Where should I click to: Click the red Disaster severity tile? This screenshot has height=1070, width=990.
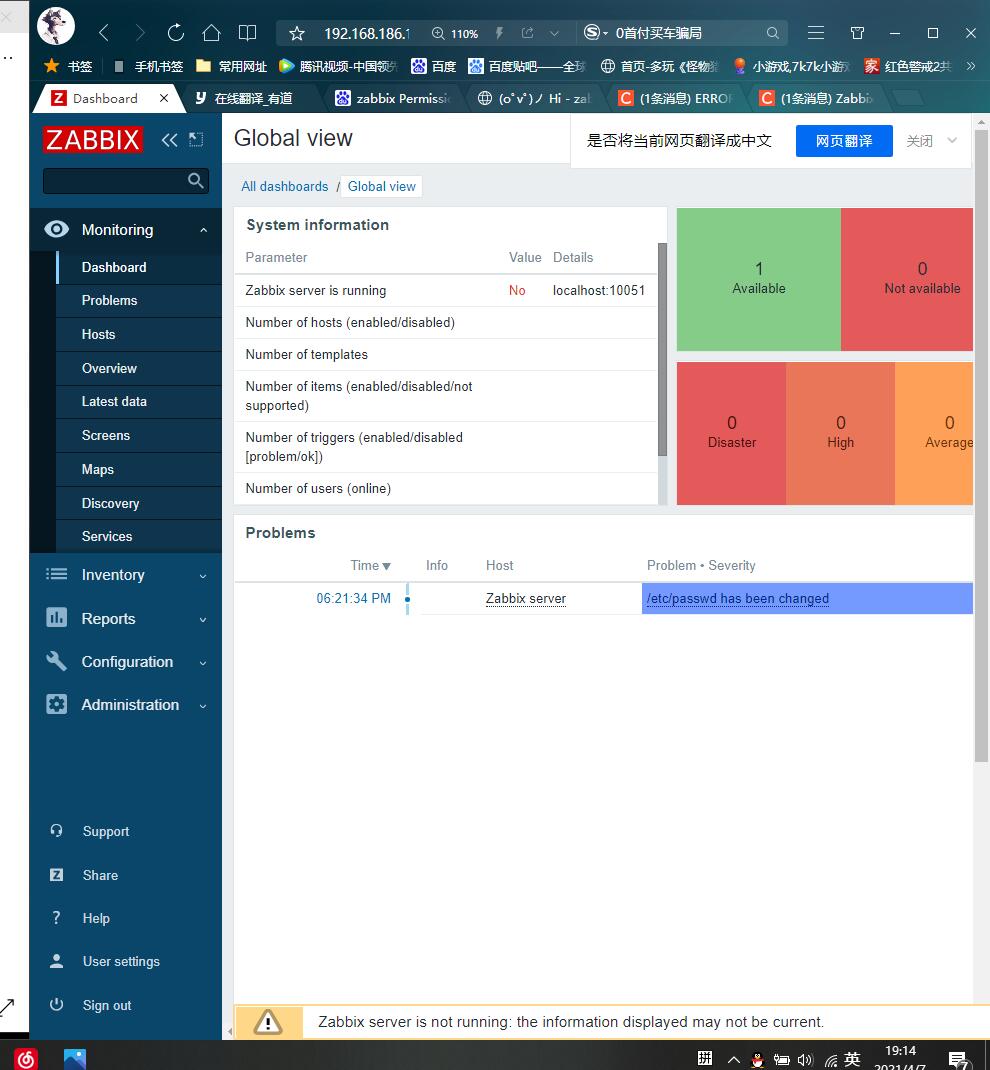(x=731, y=433)
